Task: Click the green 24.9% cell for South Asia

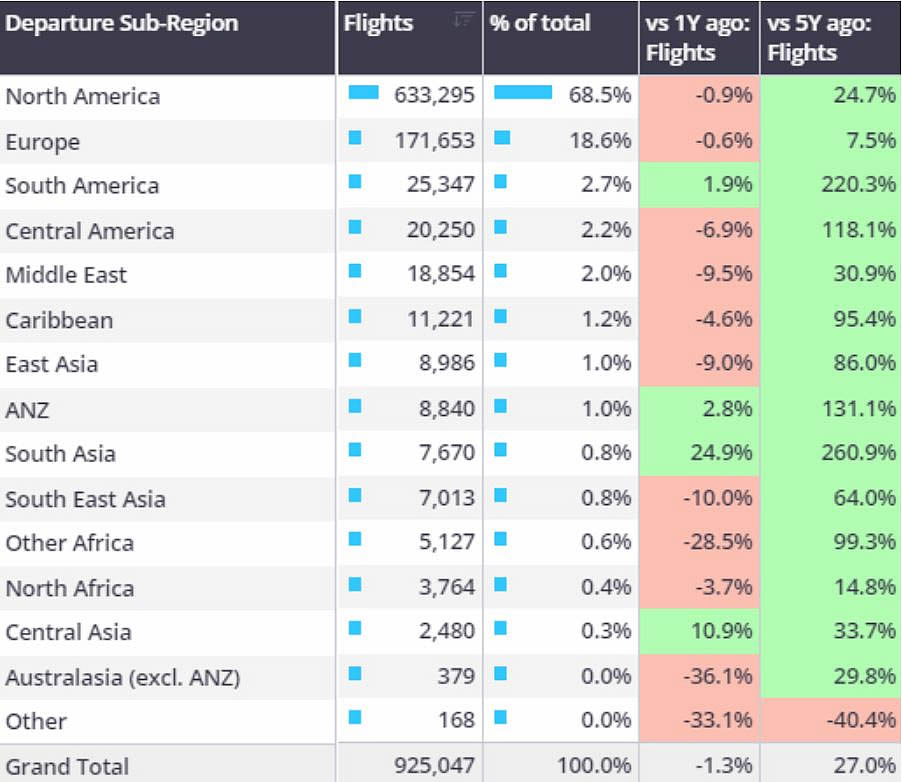Action: (699, 453)
